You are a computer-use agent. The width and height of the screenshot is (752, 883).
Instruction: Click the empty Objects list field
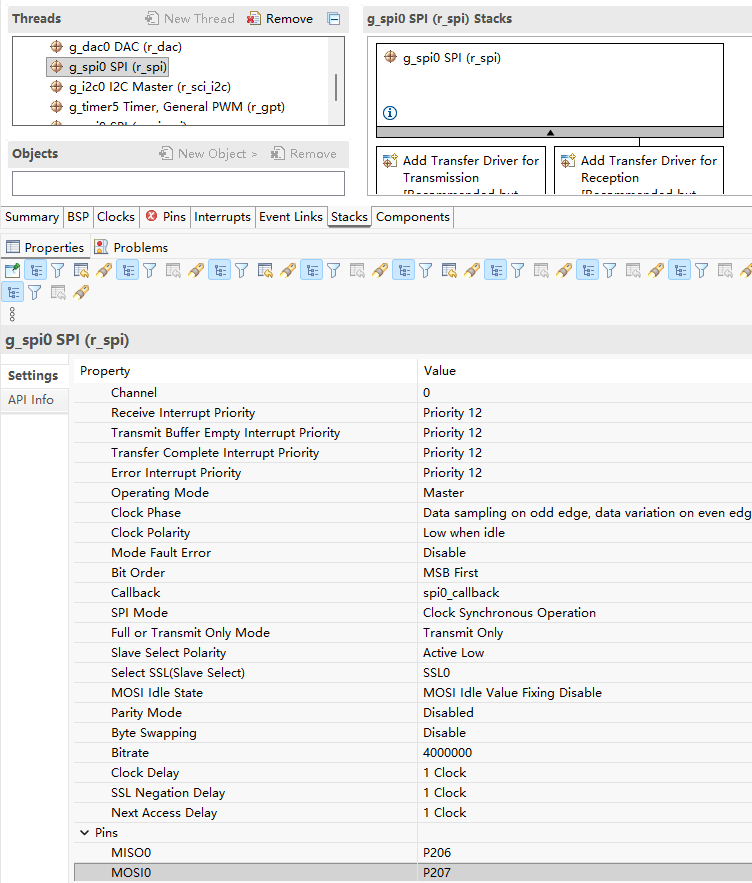[178, 184]
